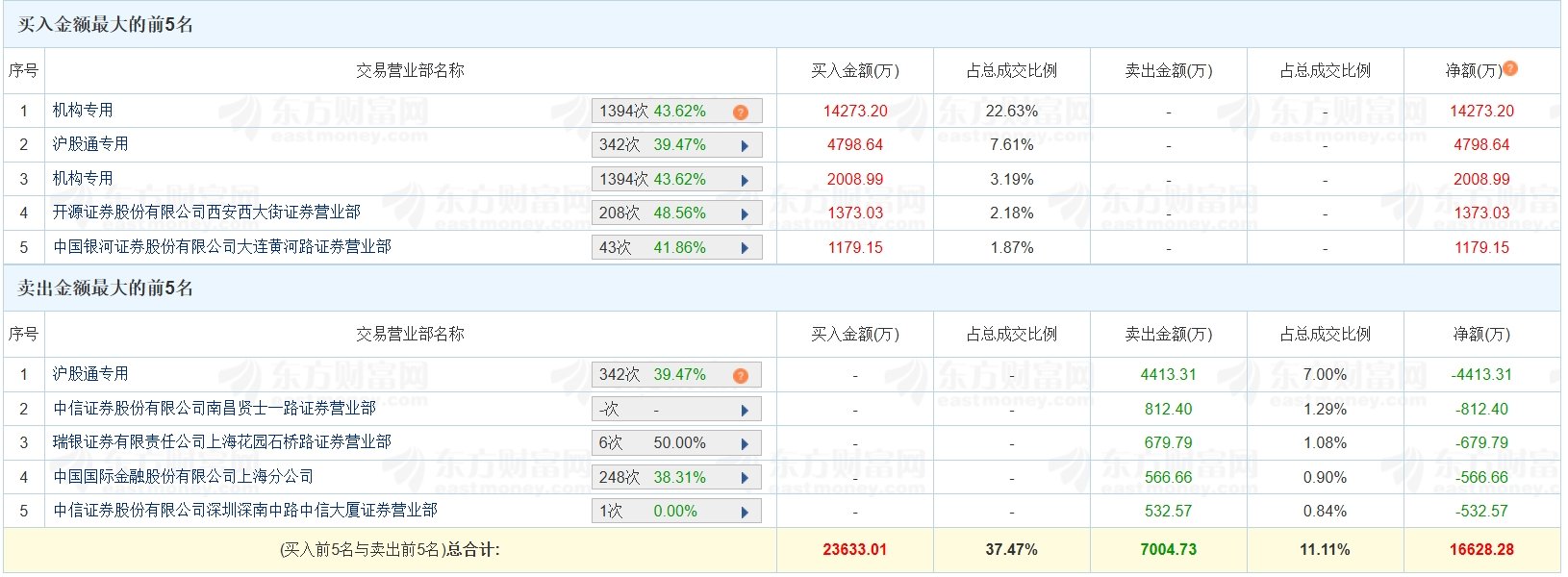Click percentage 3.19% in buy table

click(x=1012, y=179)
